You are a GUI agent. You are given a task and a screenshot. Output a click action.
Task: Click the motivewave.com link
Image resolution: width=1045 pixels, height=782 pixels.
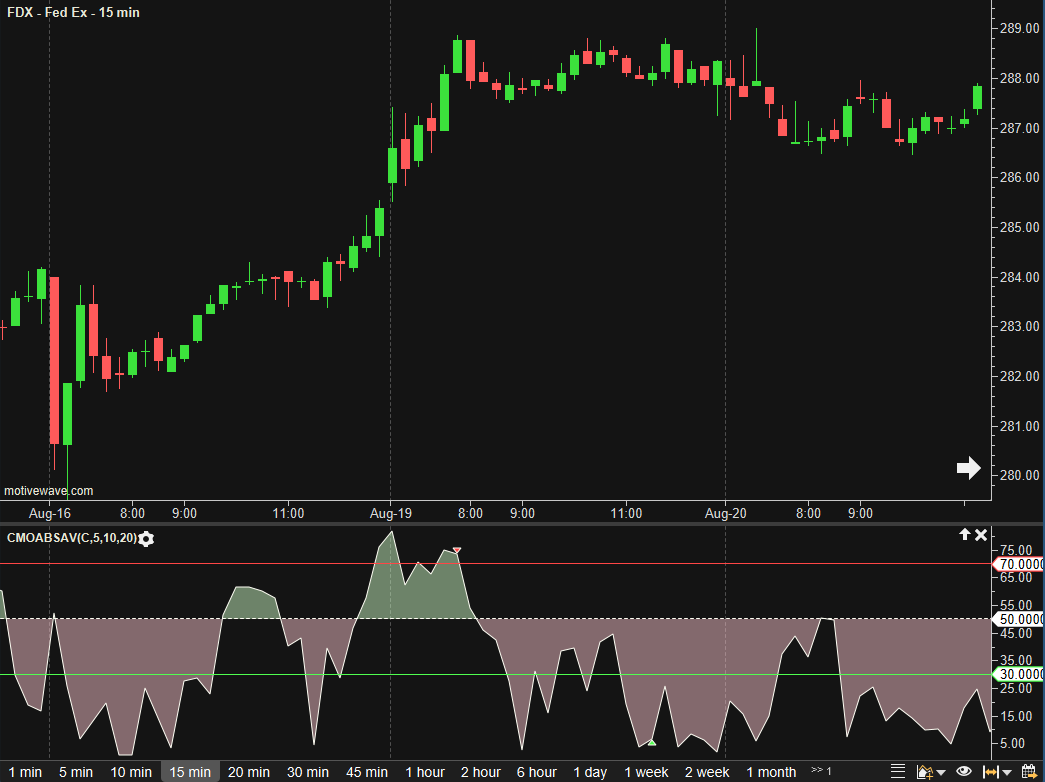click(x=49, y=491)
